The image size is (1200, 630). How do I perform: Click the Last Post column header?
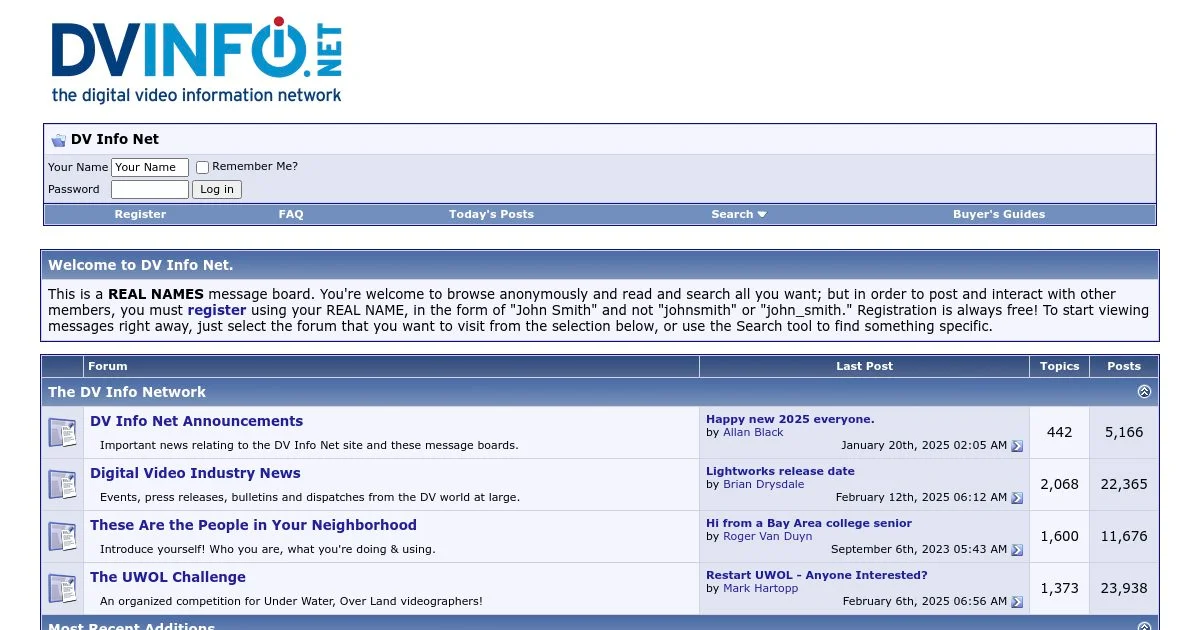click(864, 366)
